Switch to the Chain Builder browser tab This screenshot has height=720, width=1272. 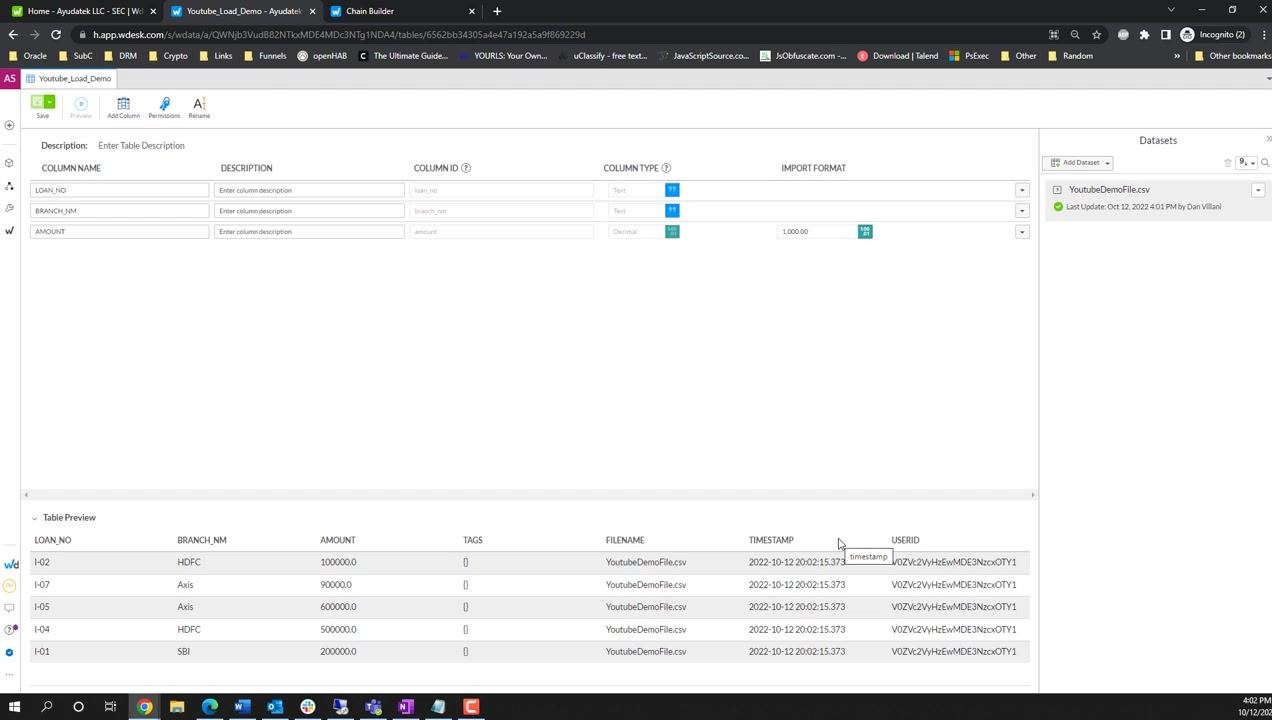tap(400, 11)
